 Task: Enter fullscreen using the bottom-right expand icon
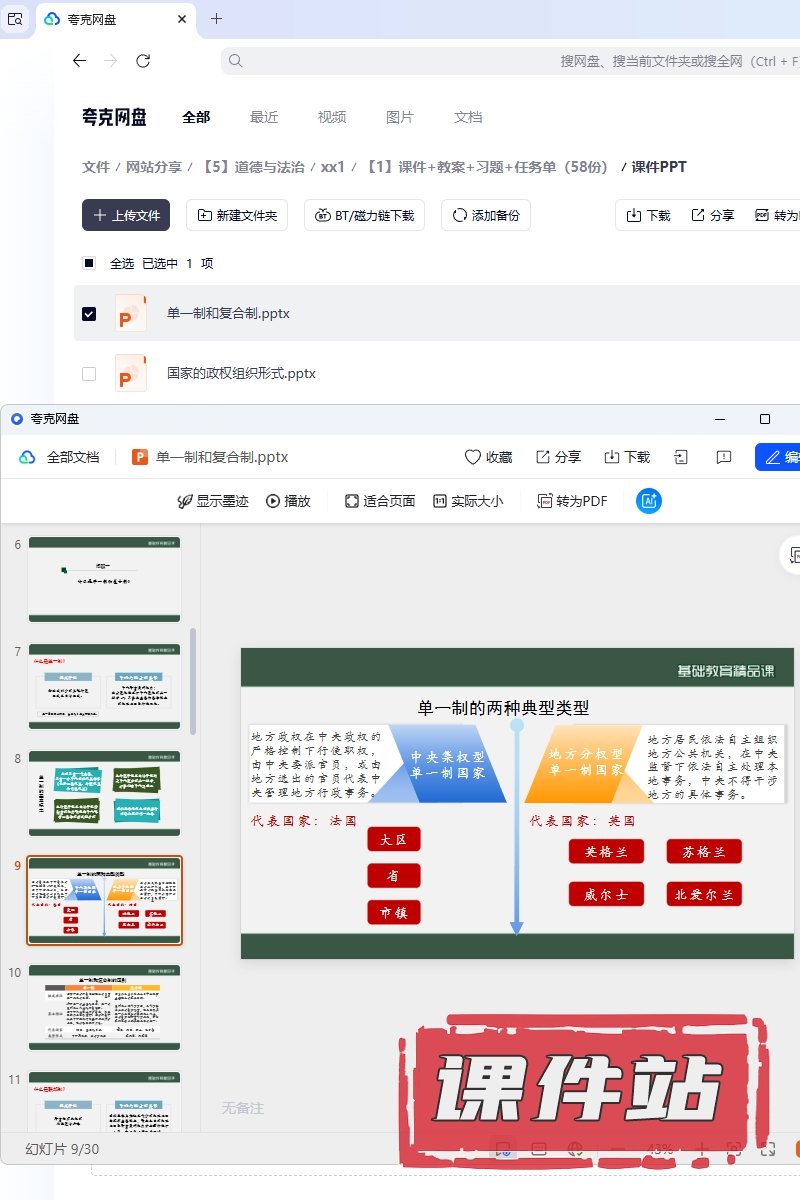pos(768,1149)
